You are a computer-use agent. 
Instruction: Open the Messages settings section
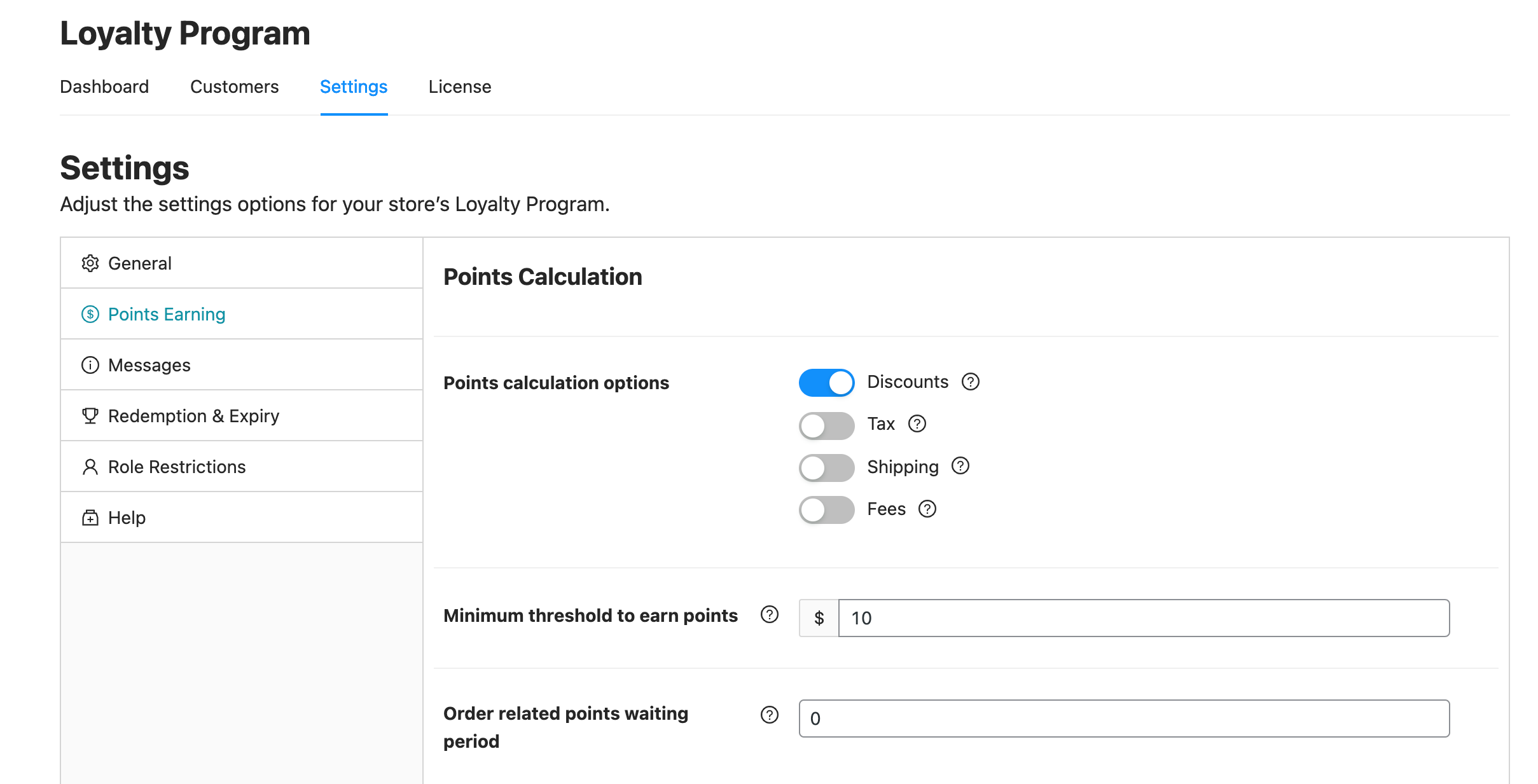(x=149, y=365)
